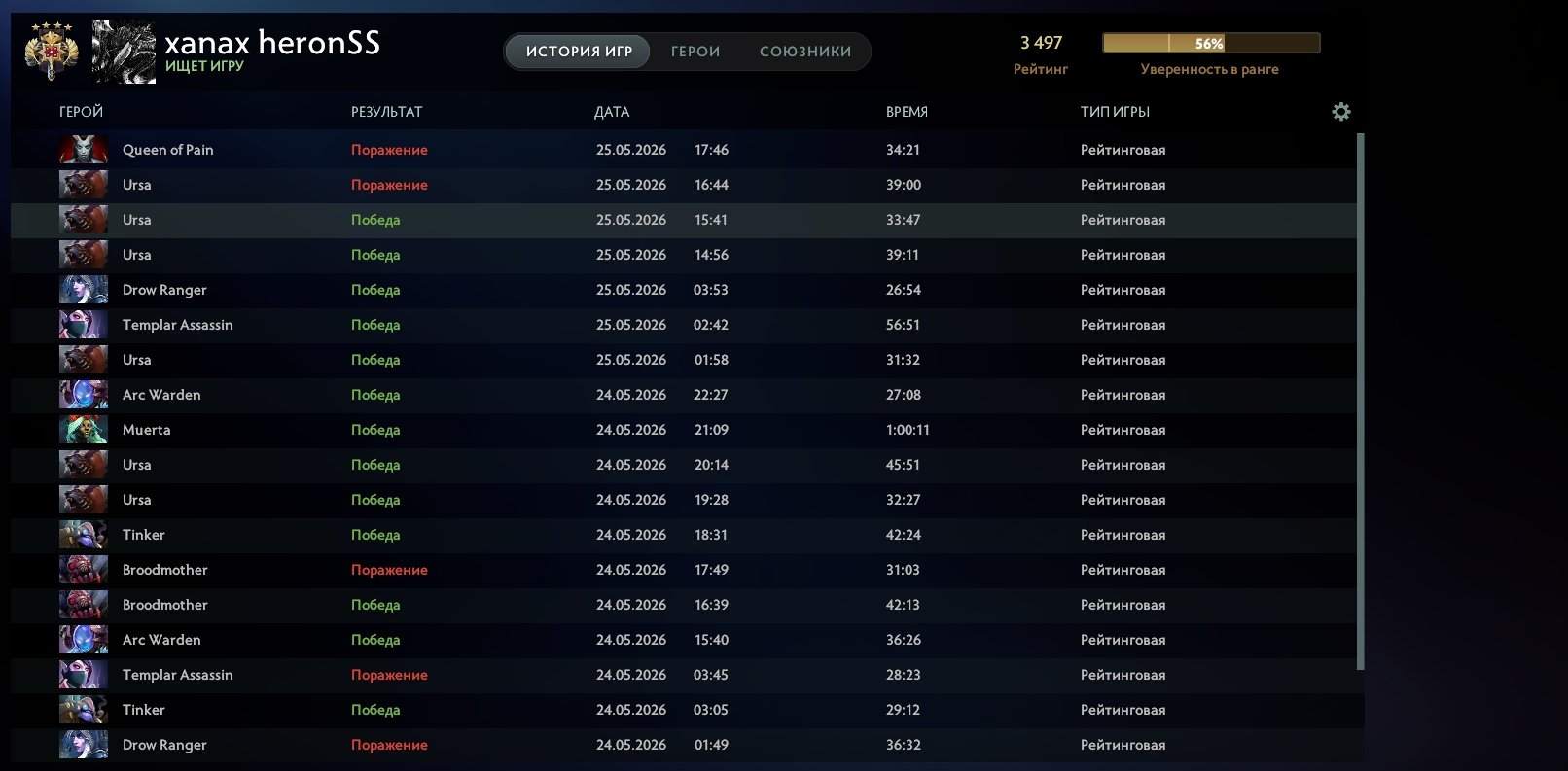Click the Drow Ranger portrait at 01:49
The height and width of the screenshot is (771, 1568).
(x=84, y=745)
